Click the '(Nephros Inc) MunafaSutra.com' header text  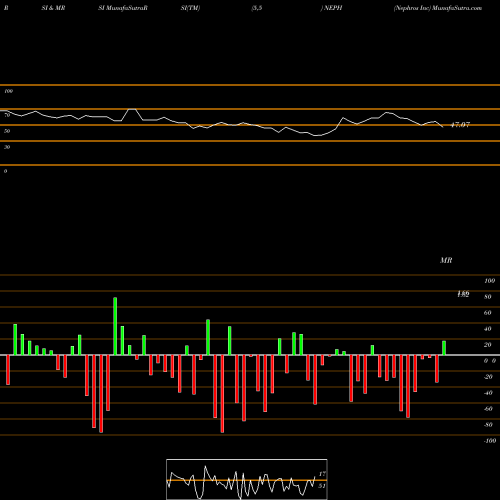[438, 8]
